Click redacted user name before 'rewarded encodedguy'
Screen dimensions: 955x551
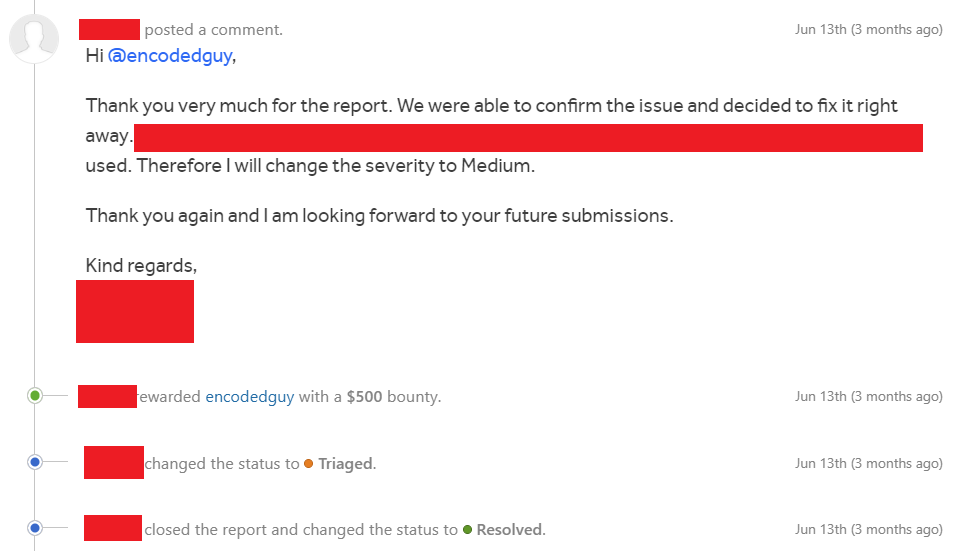[107, 396]
